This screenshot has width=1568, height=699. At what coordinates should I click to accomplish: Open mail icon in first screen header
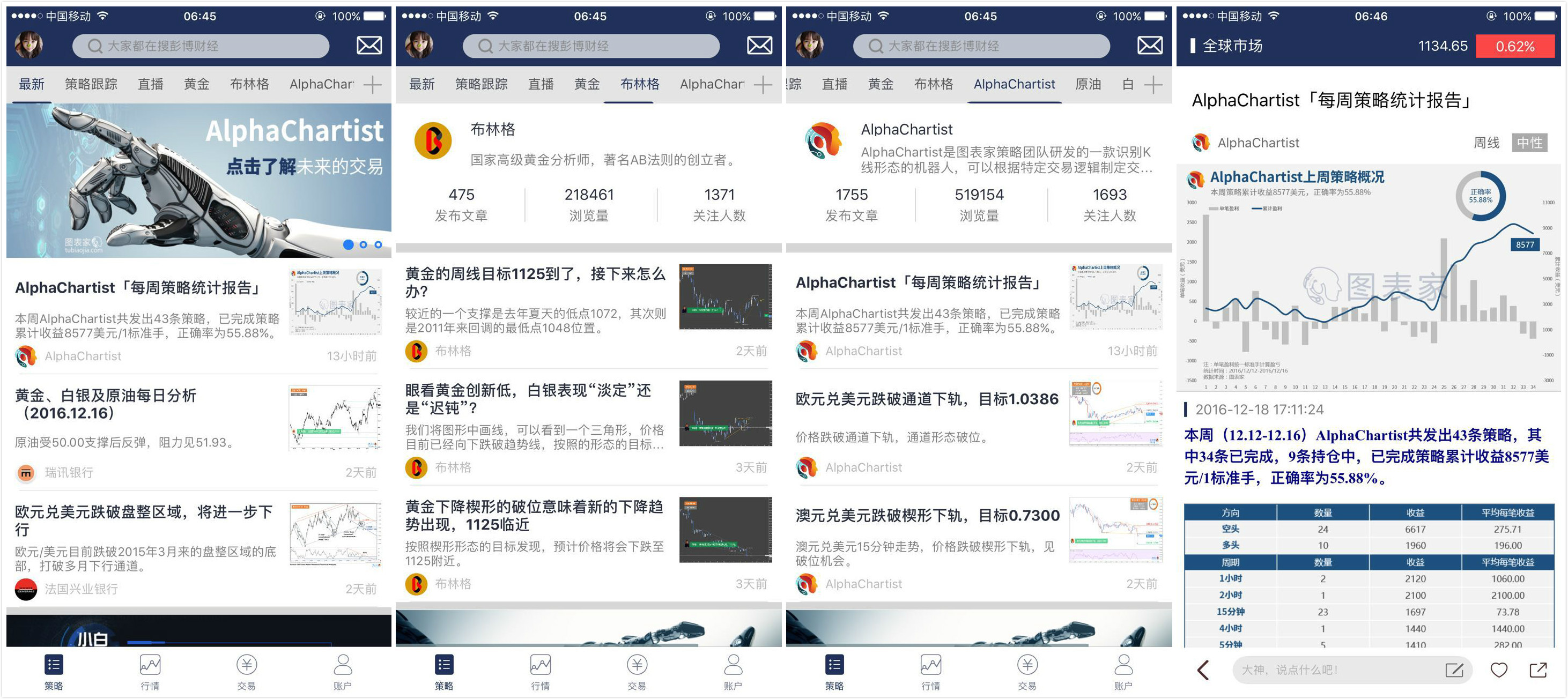point(369,46)
